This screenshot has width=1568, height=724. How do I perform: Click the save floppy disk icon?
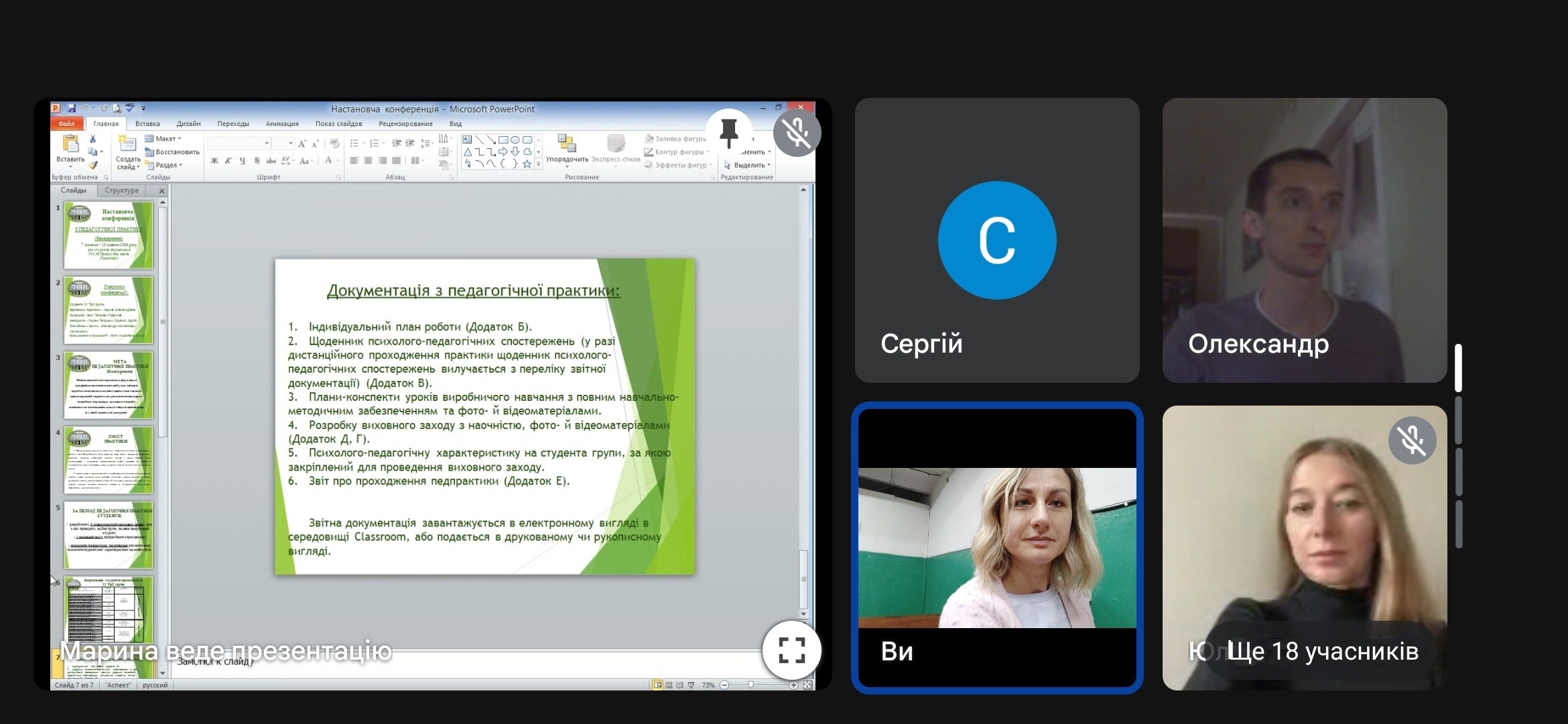click(72, 108)
